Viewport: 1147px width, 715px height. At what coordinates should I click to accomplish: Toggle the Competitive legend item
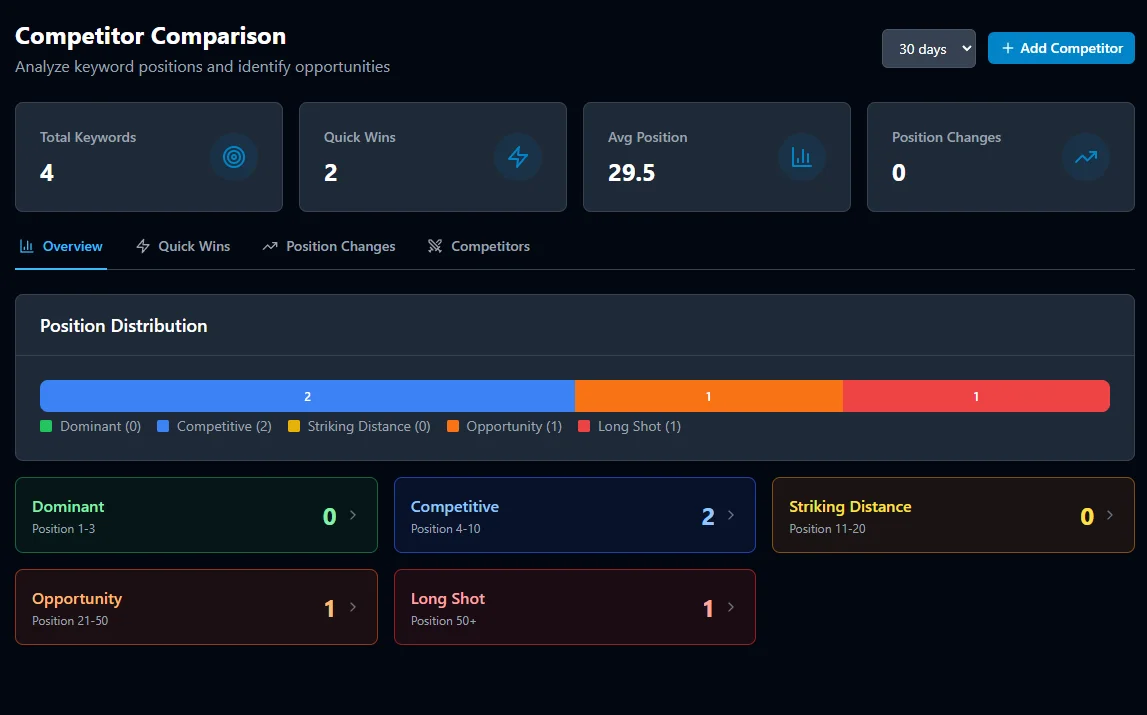(x=213, y=426)
